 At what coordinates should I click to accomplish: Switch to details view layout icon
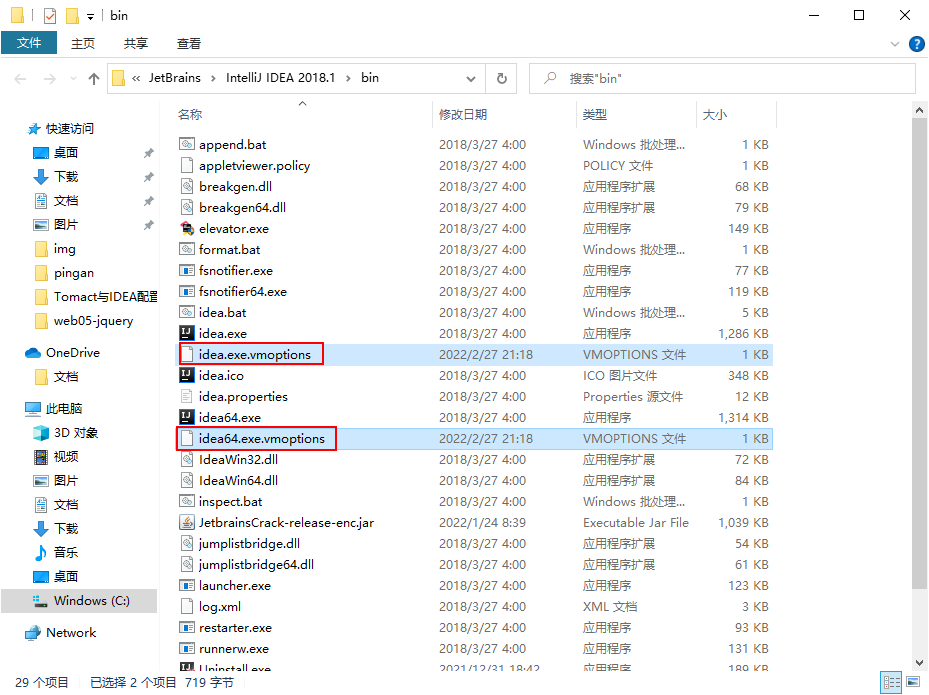click(x=891, y=682)
